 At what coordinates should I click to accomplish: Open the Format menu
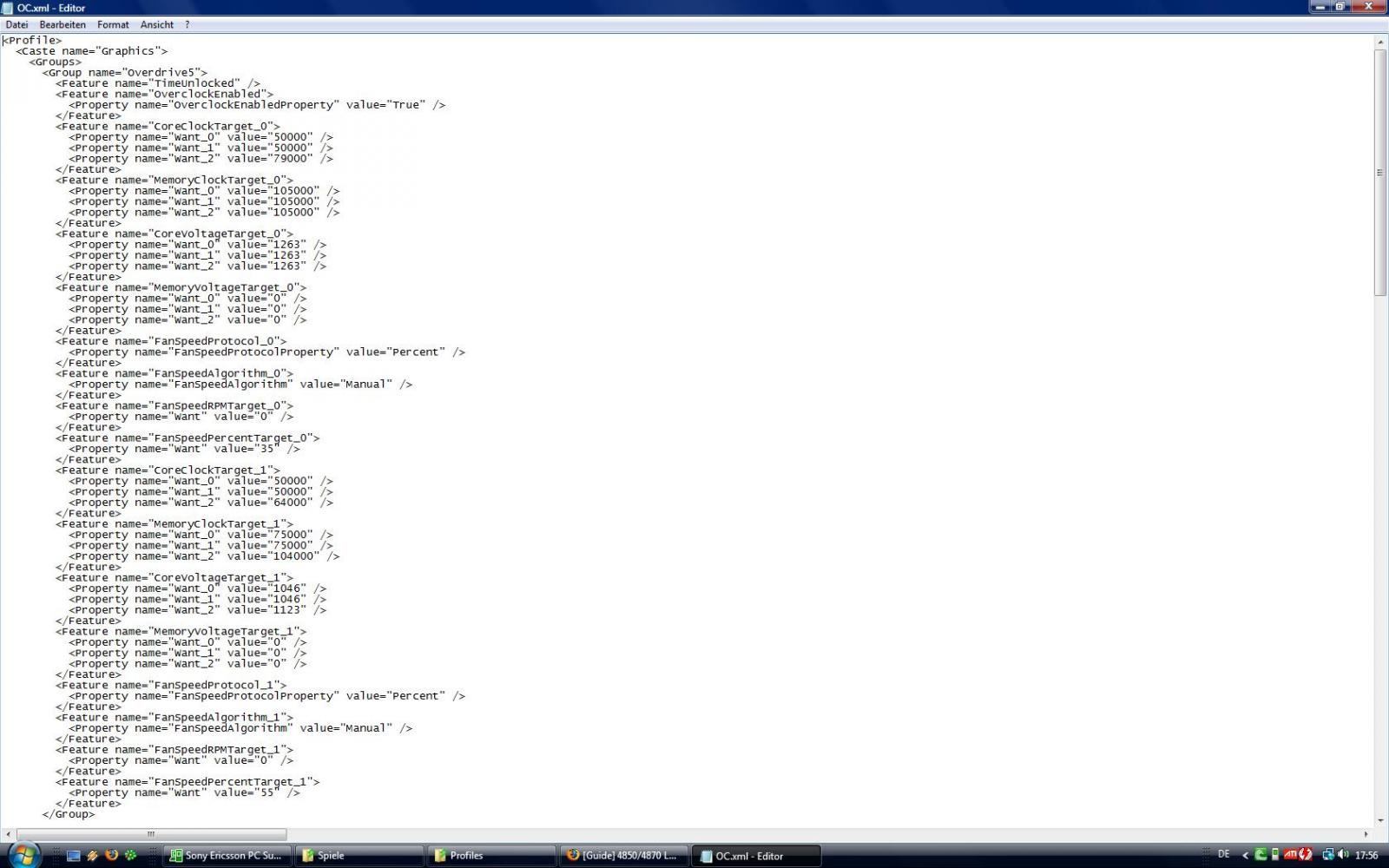(x=113, y=25)
